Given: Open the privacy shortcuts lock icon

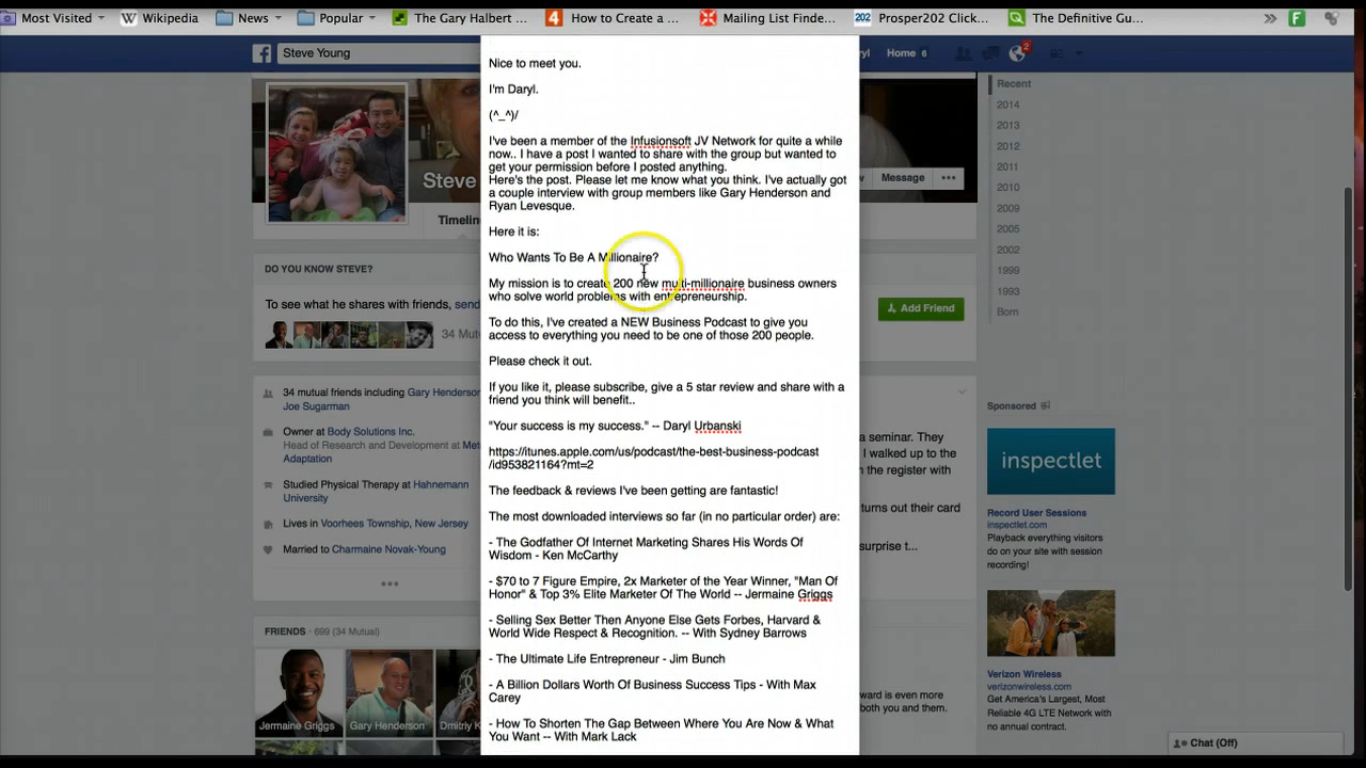Looking at the screenshot, I should [x=1056, y=53].
